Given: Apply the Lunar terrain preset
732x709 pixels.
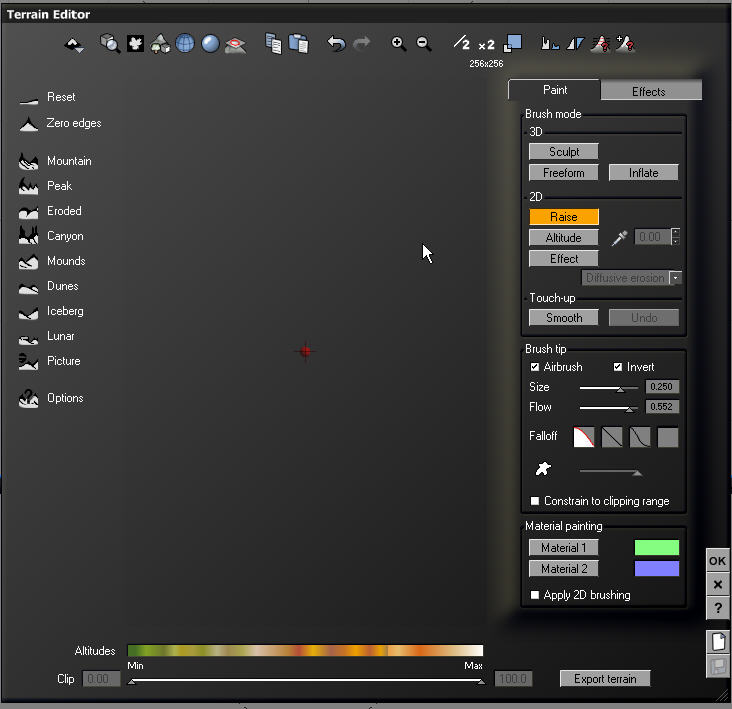Looking at the screenshot, I should tap(46, 337).
